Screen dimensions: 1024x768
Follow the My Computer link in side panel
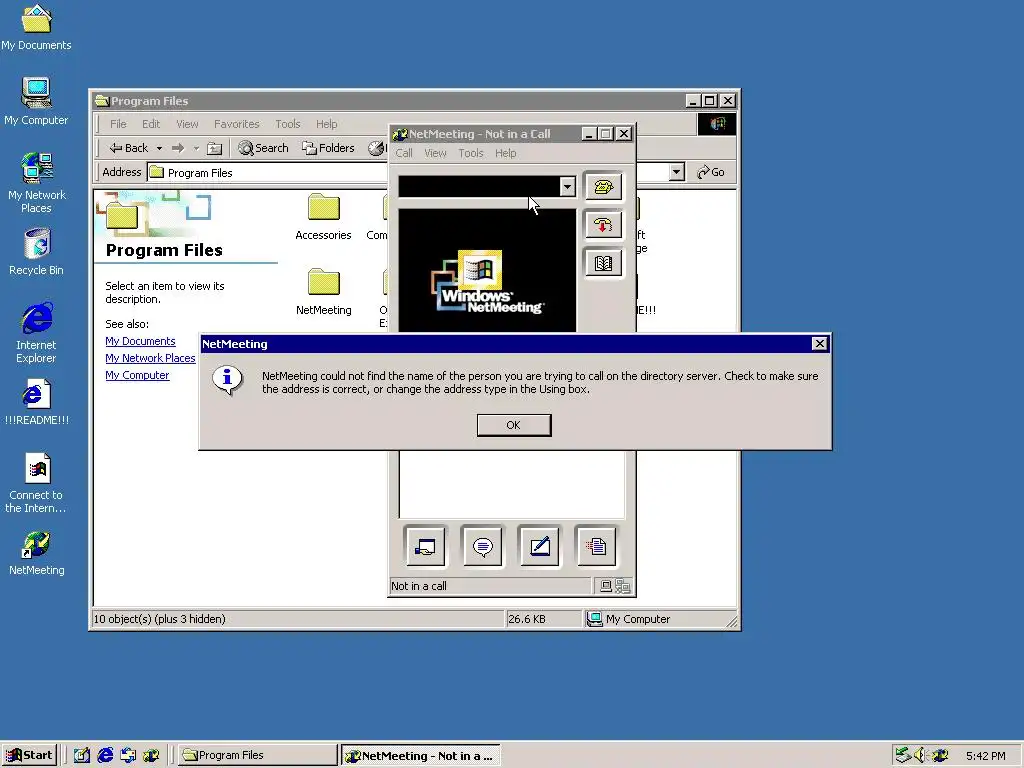(137, 375)
